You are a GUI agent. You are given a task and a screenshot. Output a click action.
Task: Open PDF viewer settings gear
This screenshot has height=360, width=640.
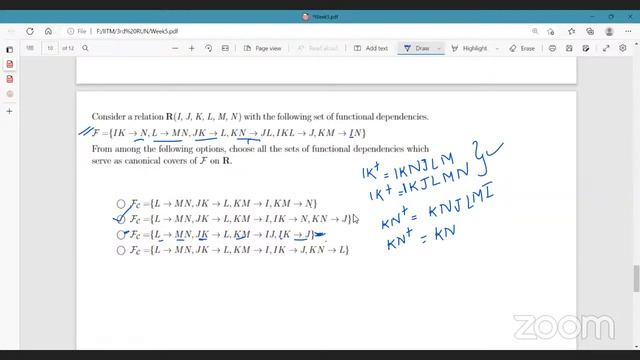click(622, 48)
